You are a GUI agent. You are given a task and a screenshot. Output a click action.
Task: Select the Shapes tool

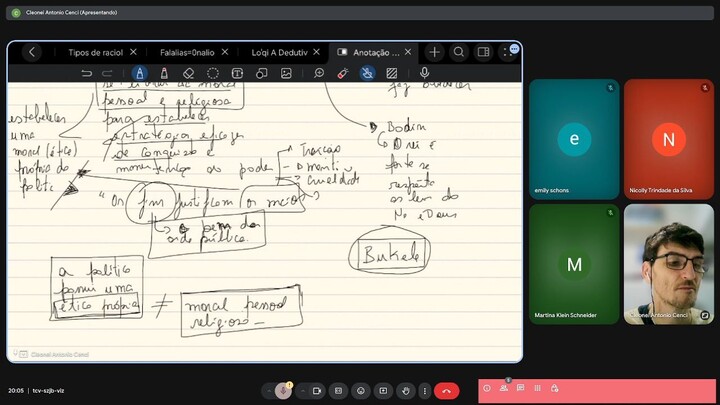261,73
